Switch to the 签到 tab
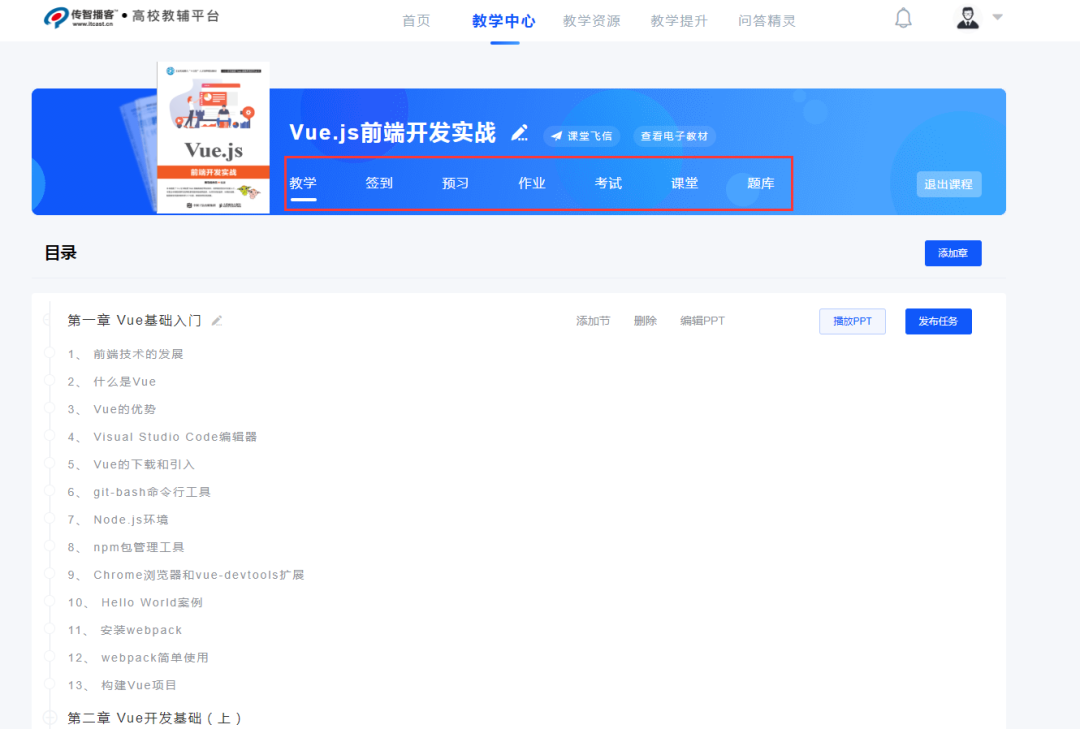 [x=379, y=183]
